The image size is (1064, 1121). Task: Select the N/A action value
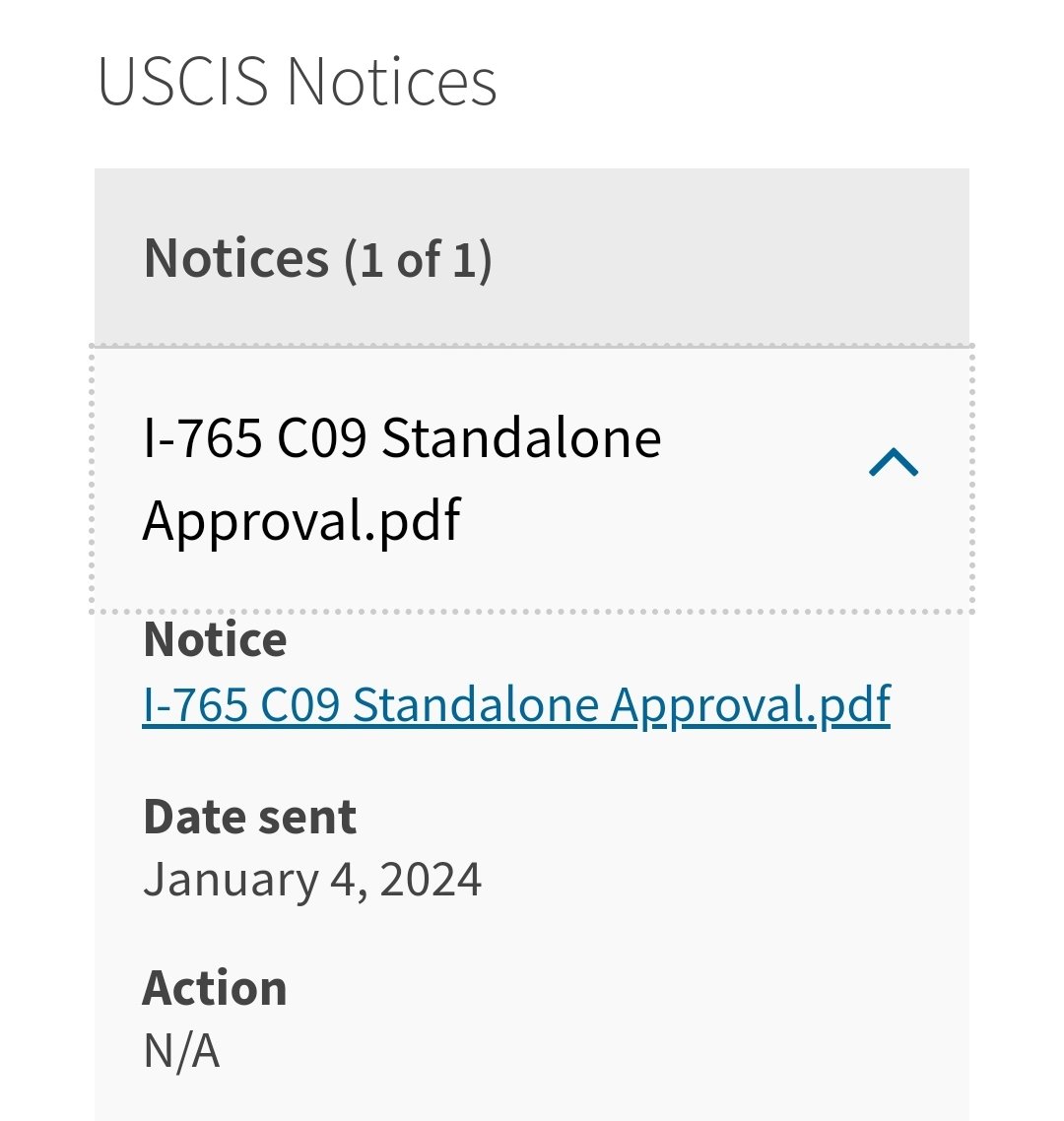(181, 1051)
